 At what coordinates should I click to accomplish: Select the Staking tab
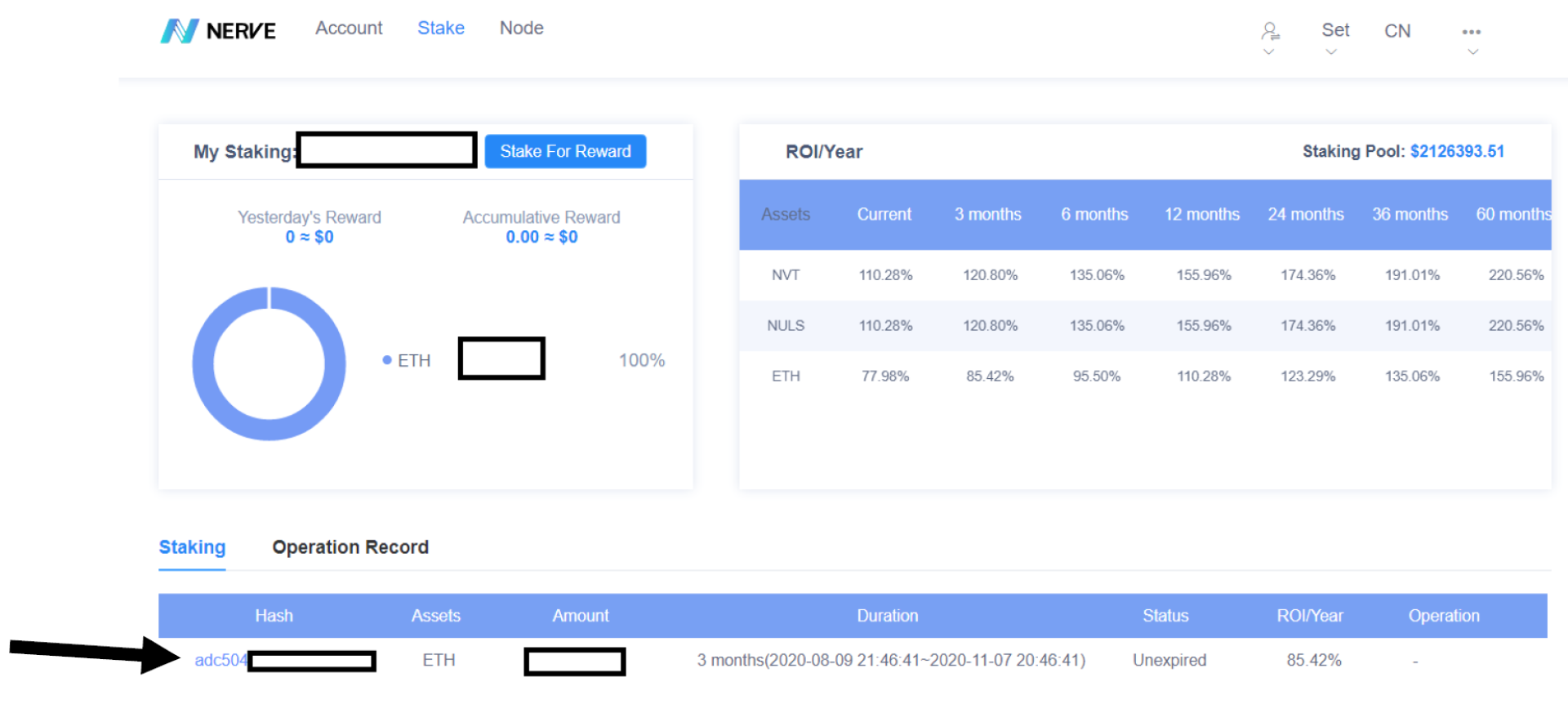tap(192, 547)
